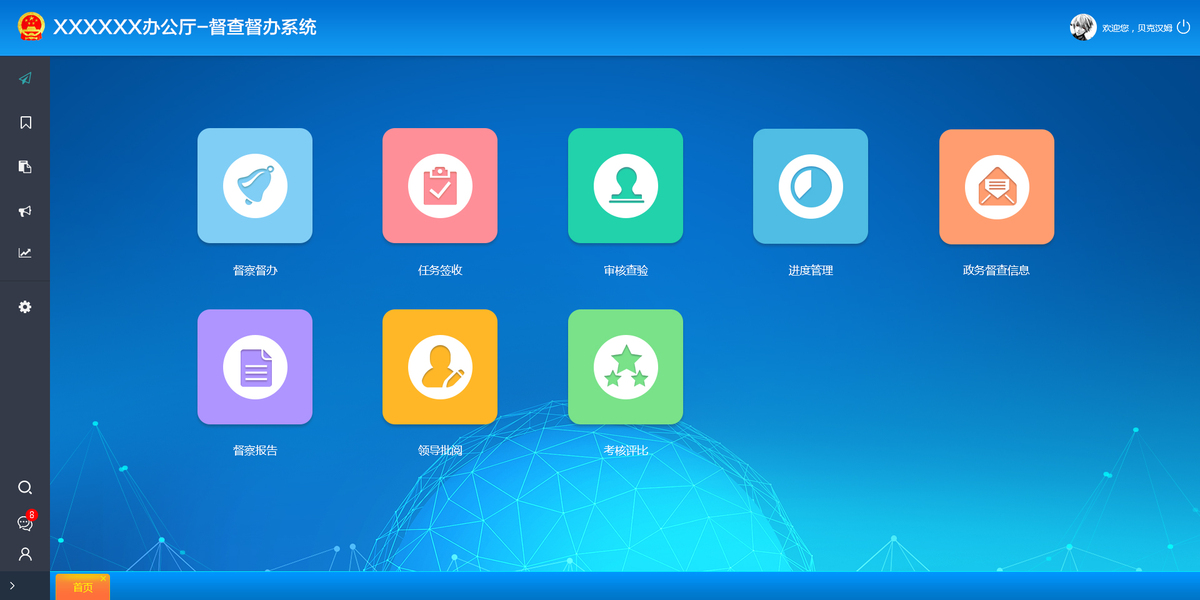Viewport: 1200px width, 600px height.
Task: Click the search magnifier sidebar icon
Action: 25,487
